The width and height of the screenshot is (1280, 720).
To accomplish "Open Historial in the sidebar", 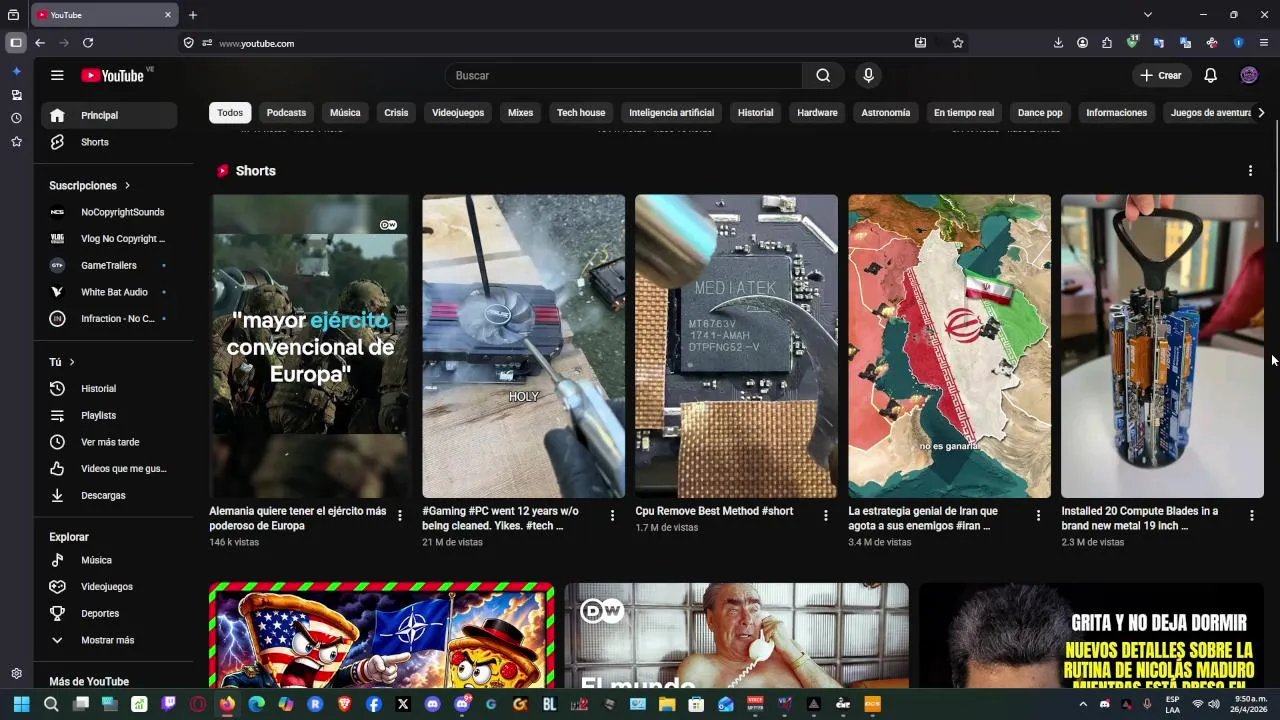I will (109, 388).
